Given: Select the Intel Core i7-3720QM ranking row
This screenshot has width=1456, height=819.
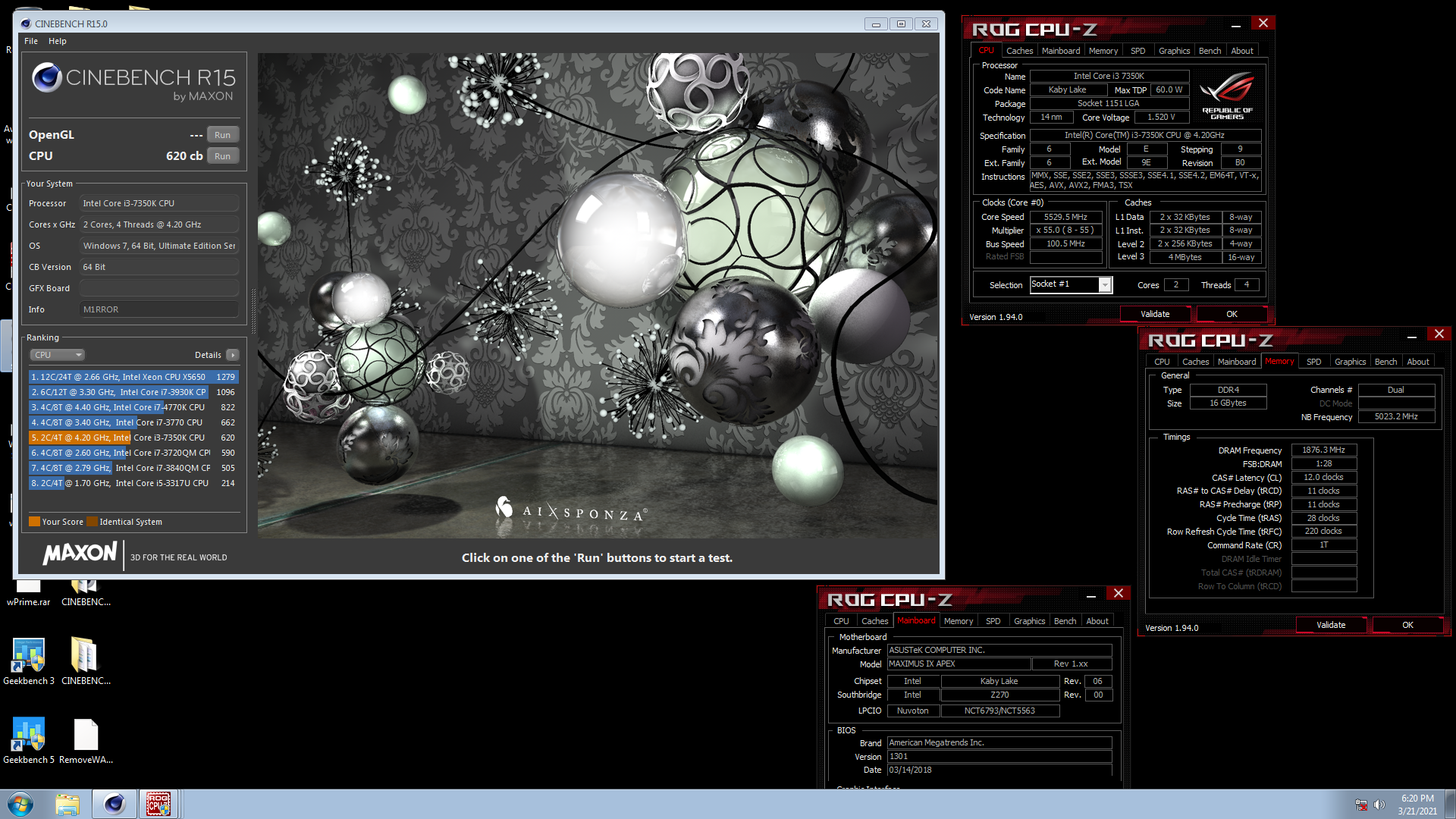Looking at the screenshot, I should 133,453.
